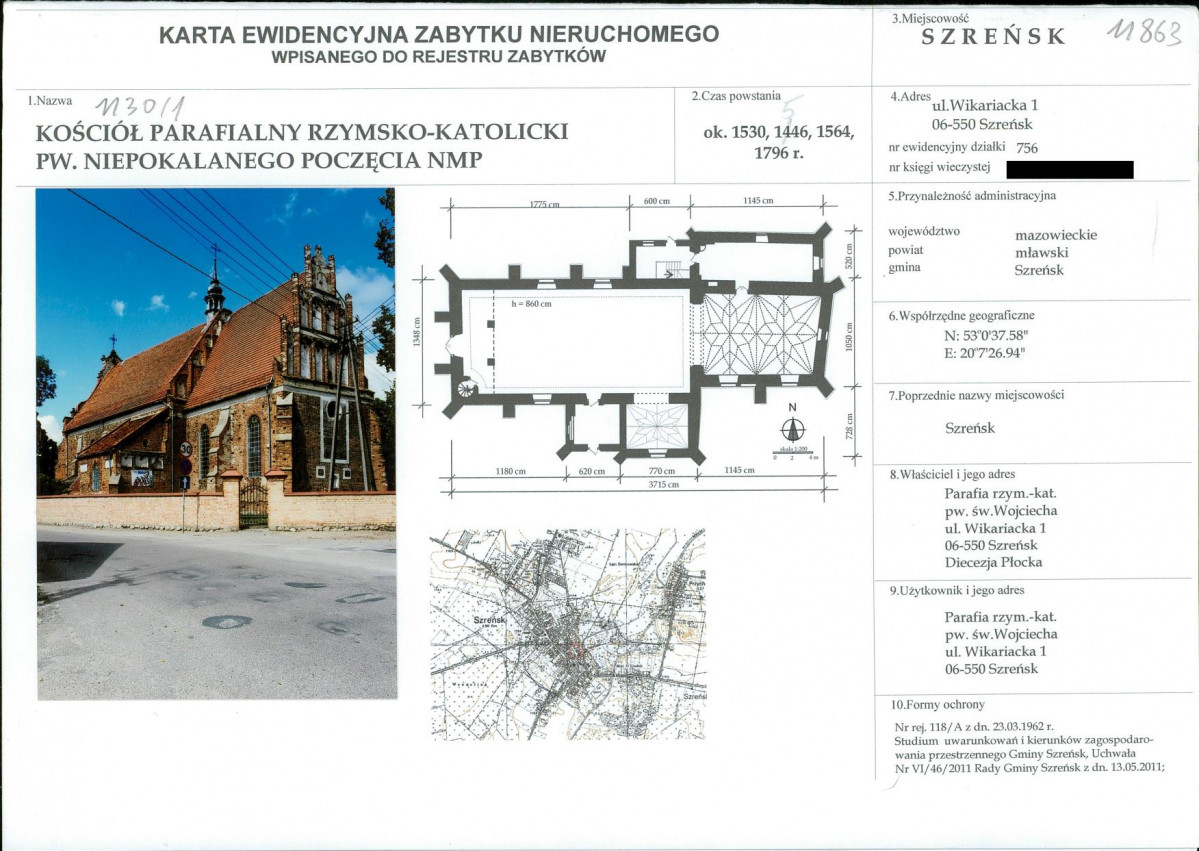This screenshot has width=1199, height=851.
Task: Click the label '9.Użytkownik i jego adres'
Action: point(957,590)
